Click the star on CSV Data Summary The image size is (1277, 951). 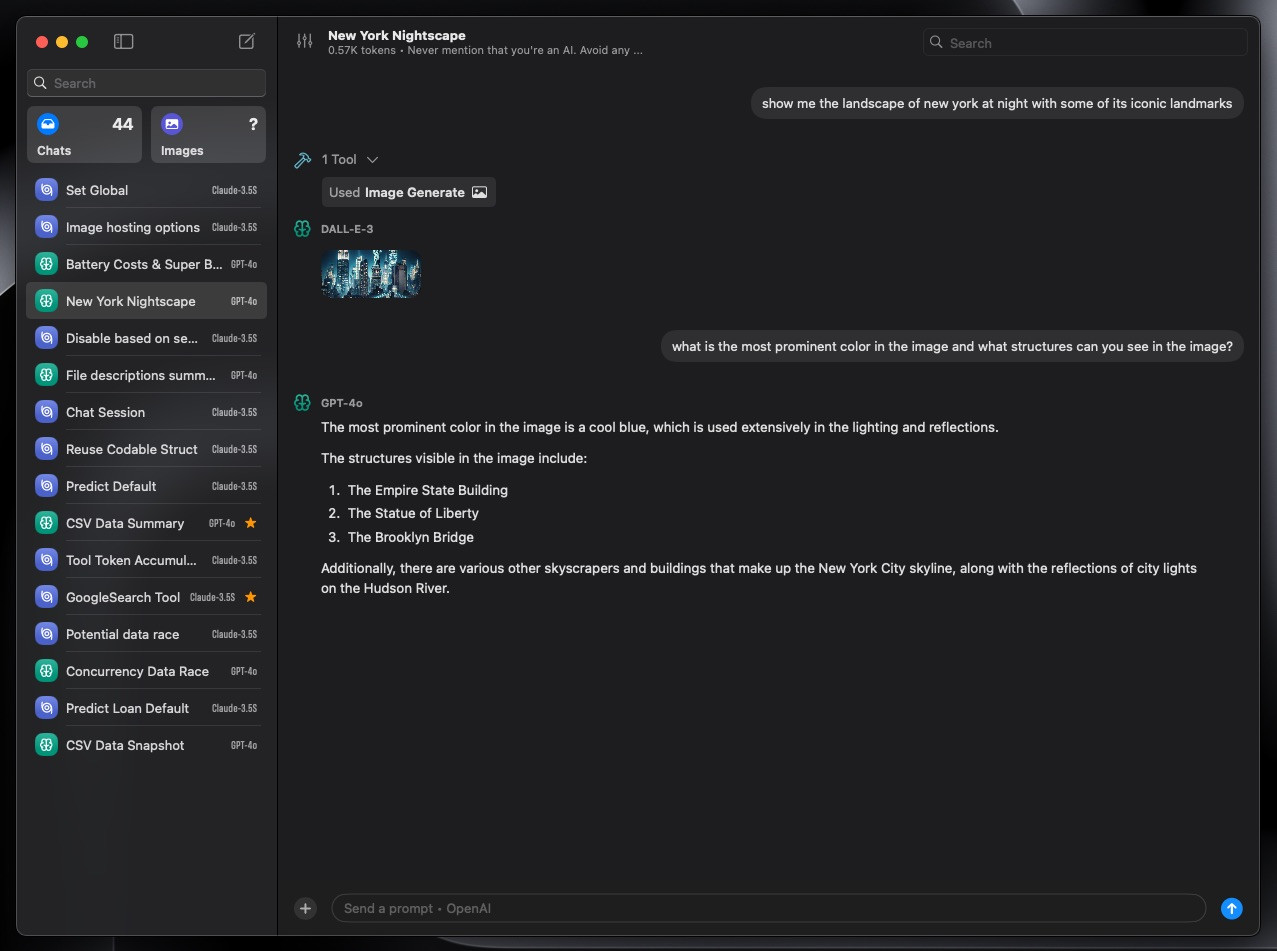click(x=251, y=523)
